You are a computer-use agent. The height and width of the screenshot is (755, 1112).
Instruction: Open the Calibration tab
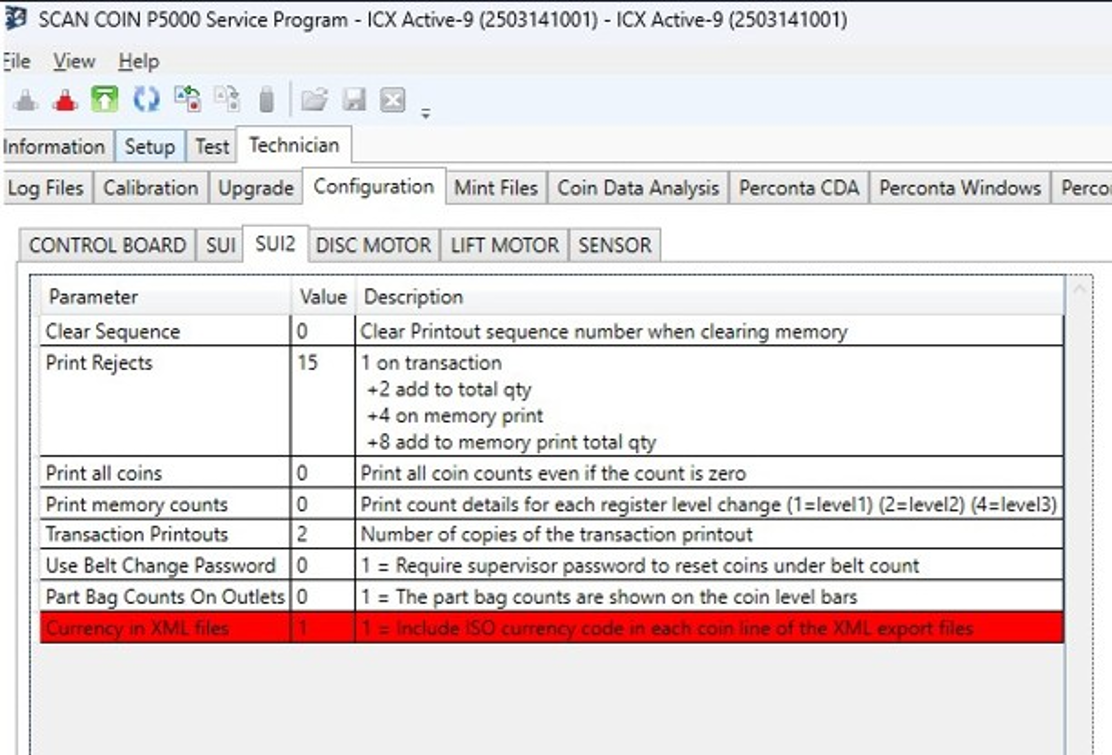[x=150, y=188]
